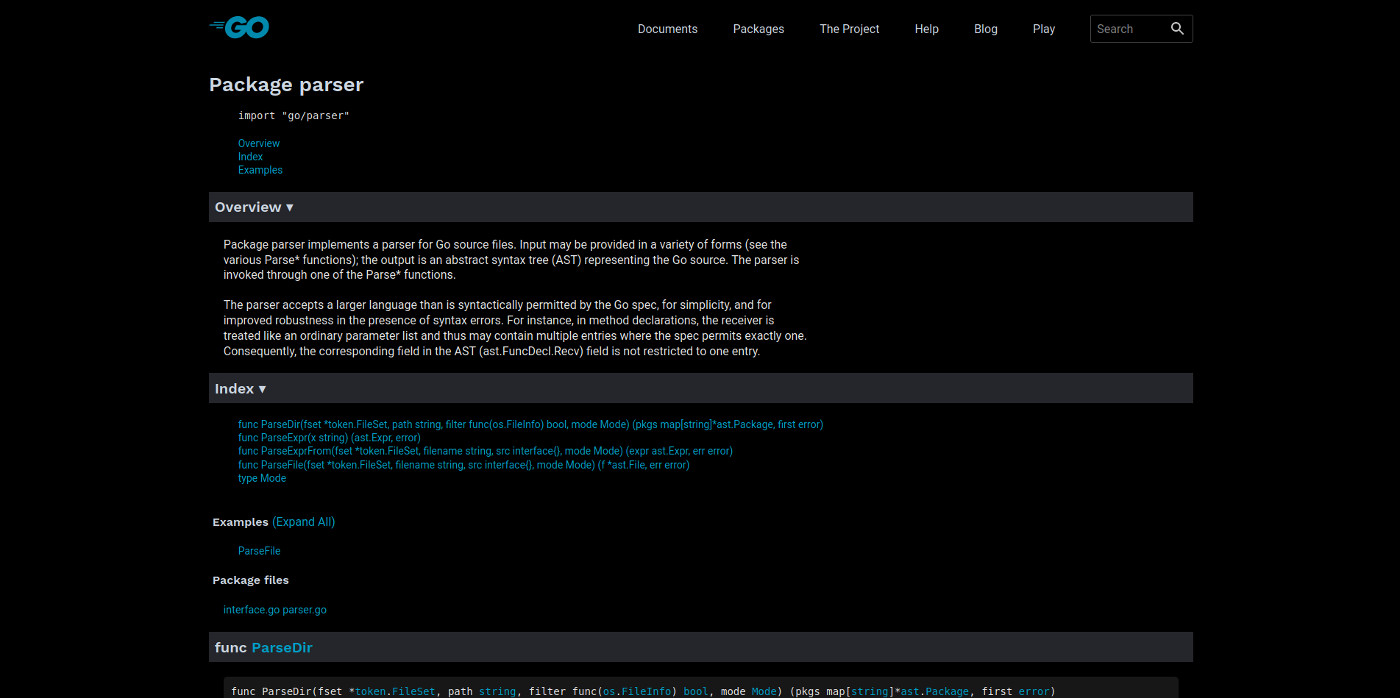Open the Packages page
This screenshot has width=1400, height=698.
758,29
